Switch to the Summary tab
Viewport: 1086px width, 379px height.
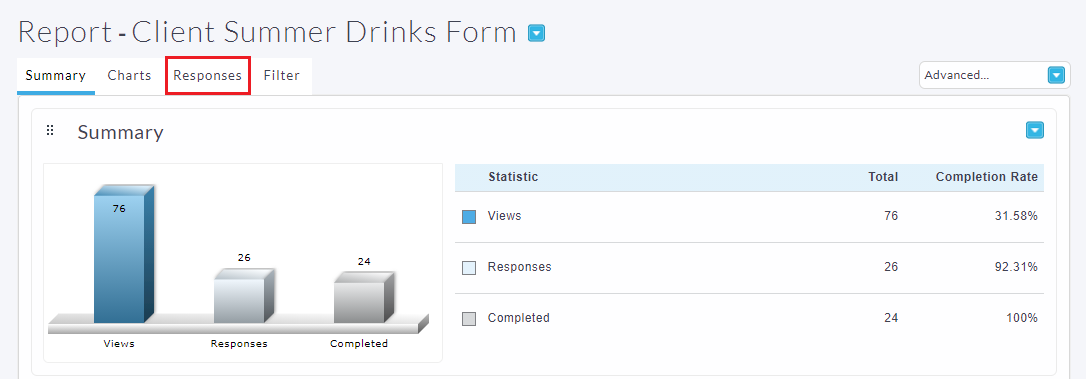click(55, 76)
